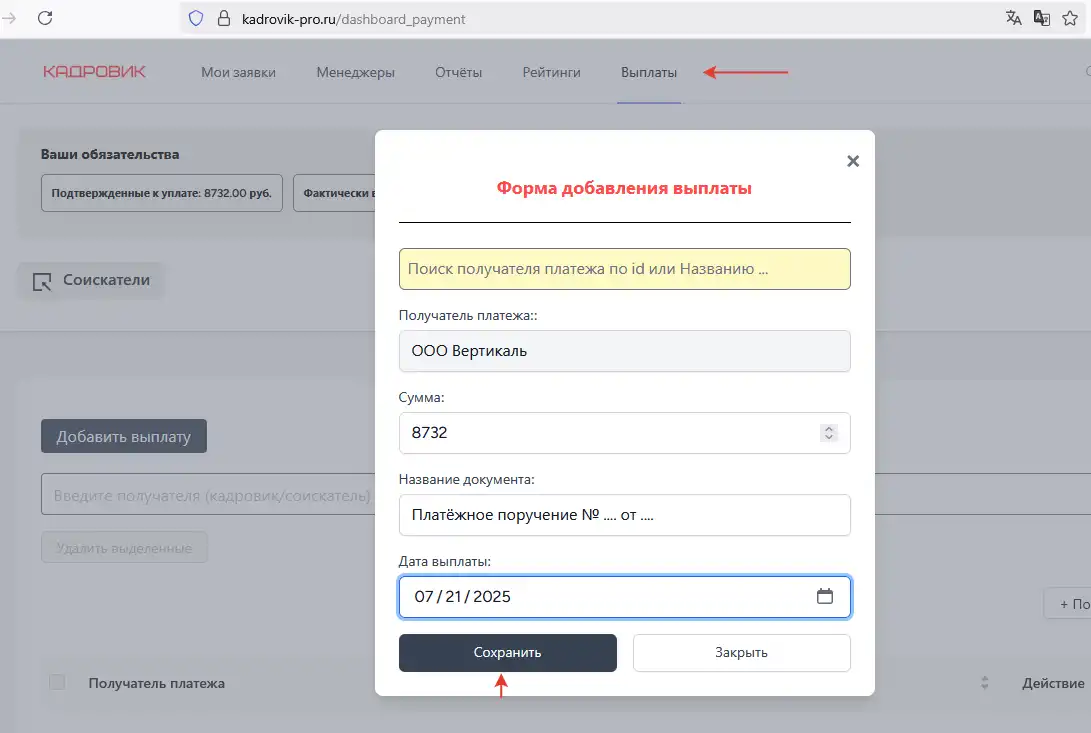Switch to the Рейтинги tab
This screenshot has width=1091, height=733.
[551, 72]
